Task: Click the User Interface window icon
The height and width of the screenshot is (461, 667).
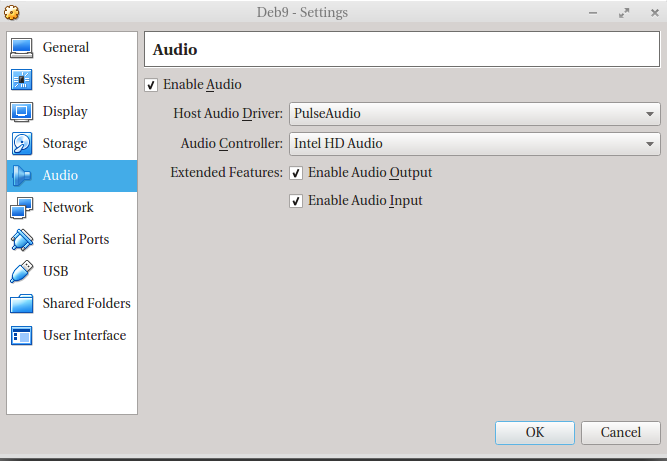Action: (x=22, y=336)
